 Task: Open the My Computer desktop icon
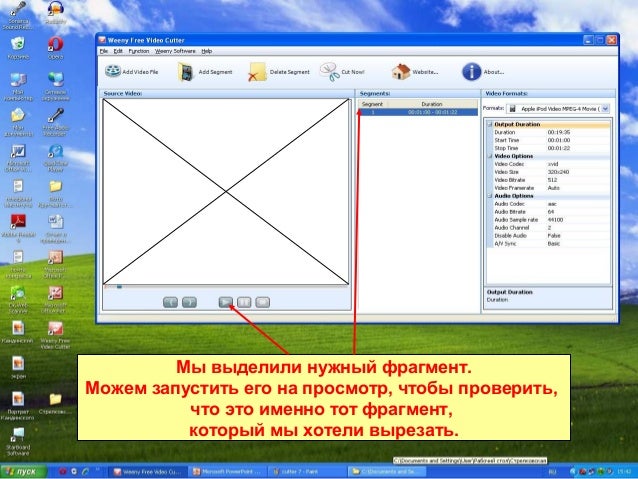coord(18,86)
